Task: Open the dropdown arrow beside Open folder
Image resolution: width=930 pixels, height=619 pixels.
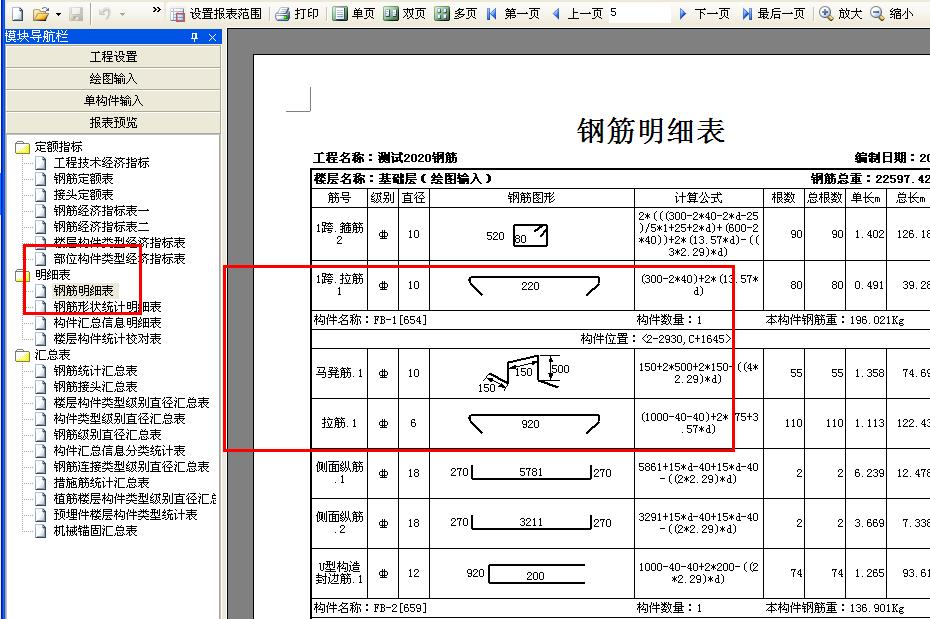Action: (x=58, y=14)
